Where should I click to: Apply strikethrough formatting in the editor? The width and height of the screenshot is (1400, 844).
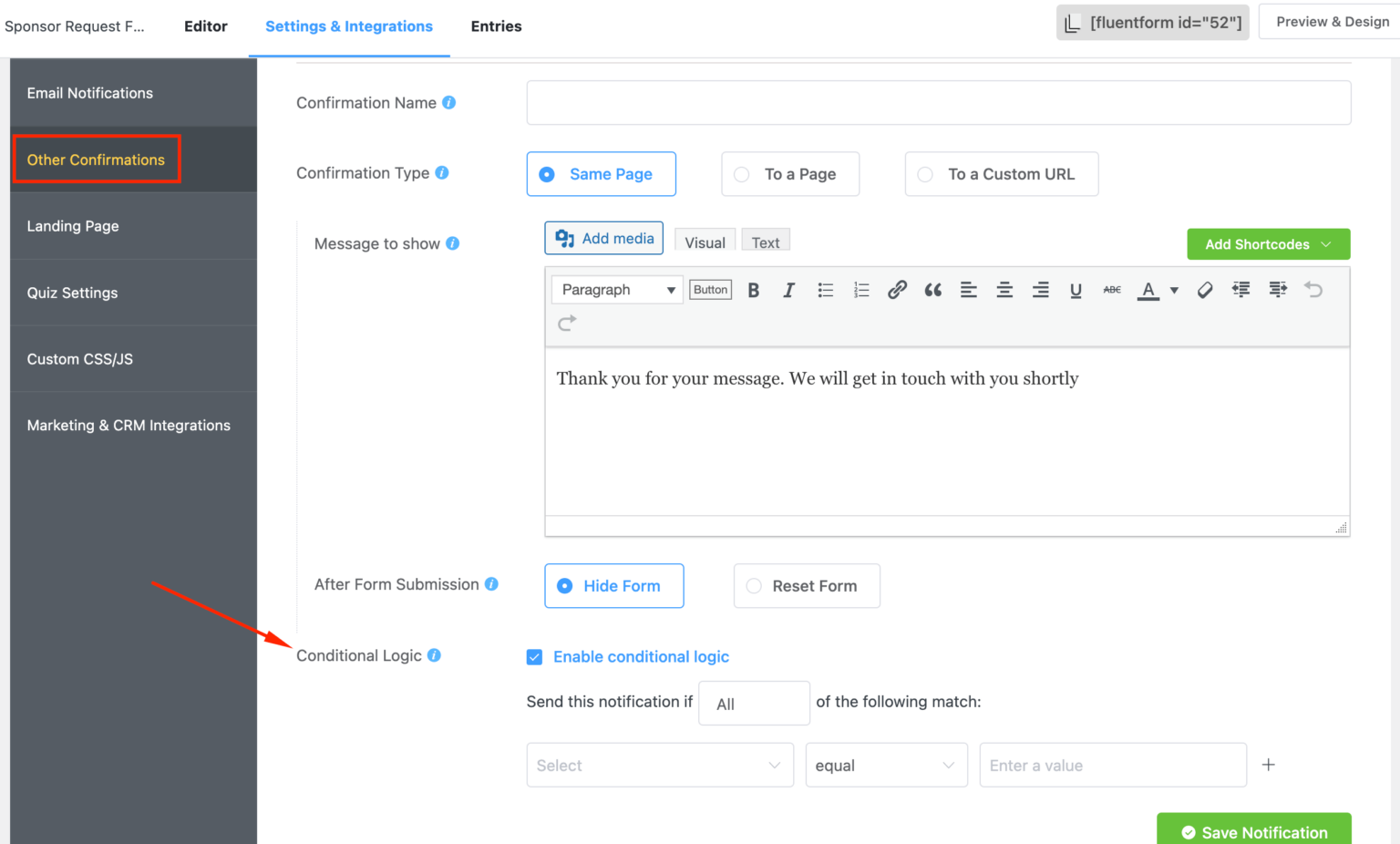coord(1111,289)
